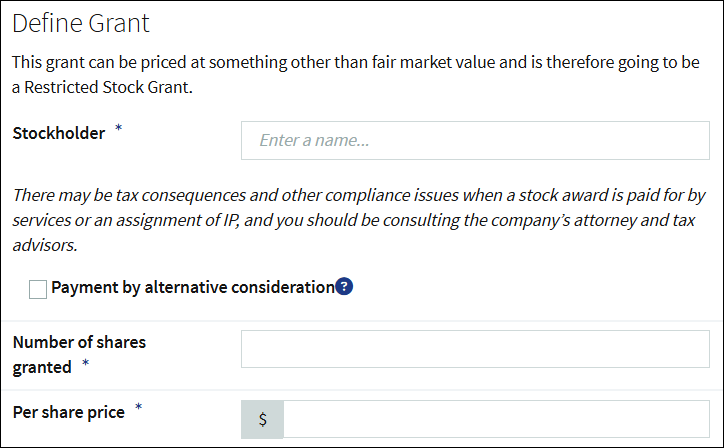Toggle checkbox via its Payment by alternative consideration label
The height and width of the screenshot is (448, 724).
click(193, 287)
